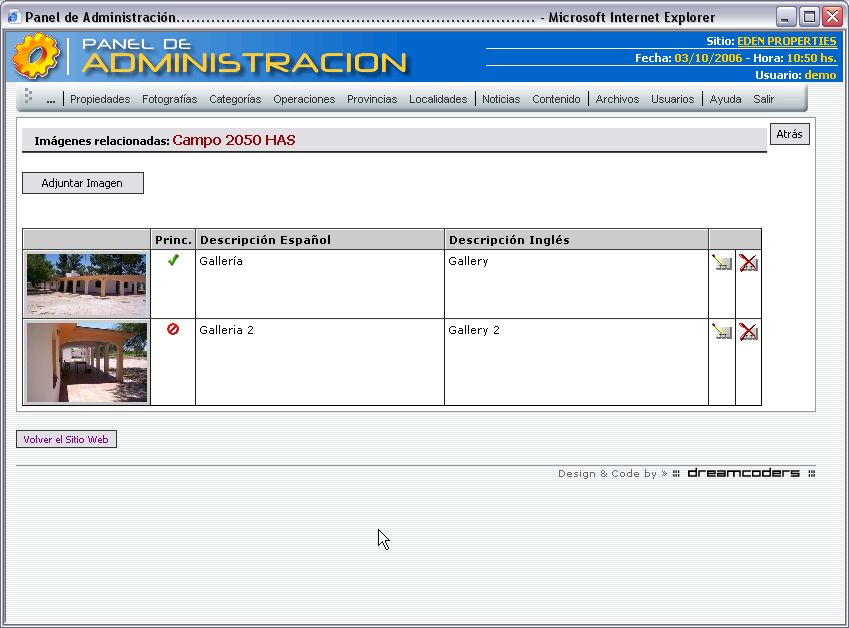Click the edit icon for Gallería row
The width and height of the screenshot is (849, 628).
(722, 263)
